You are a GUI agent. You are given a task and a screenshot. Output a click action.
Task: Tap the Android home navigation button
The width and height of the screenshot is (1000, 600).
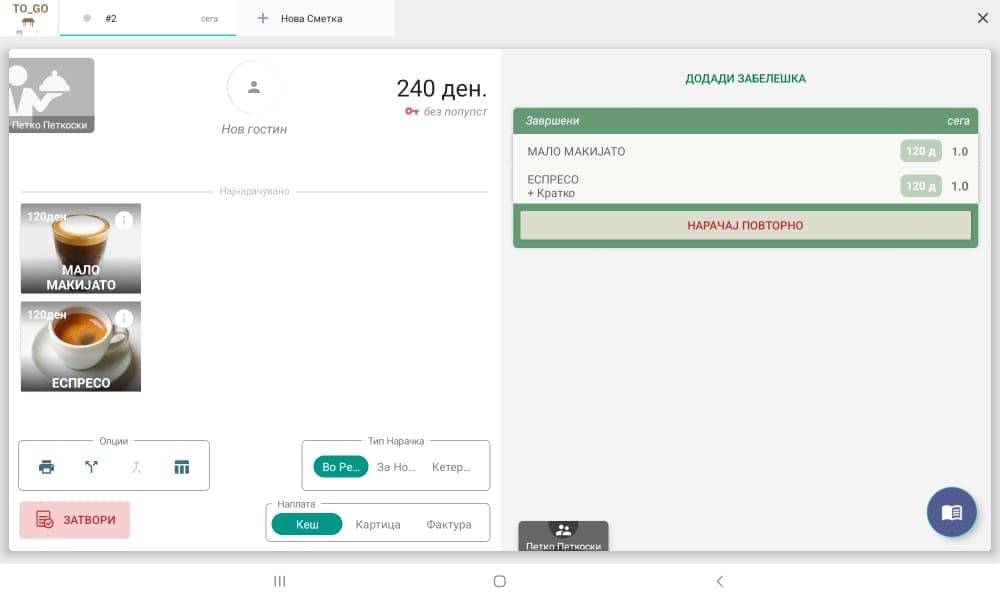point(500,581)
